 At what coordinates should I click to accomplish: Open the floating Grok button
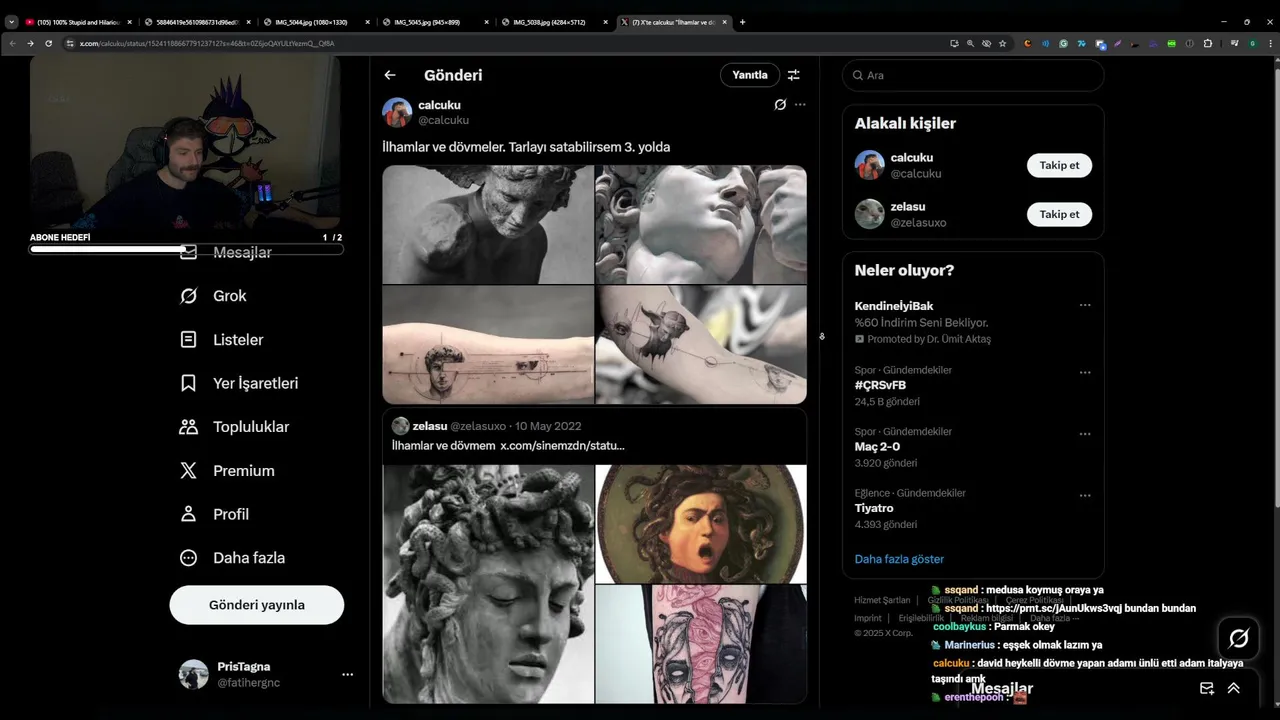click(x=1238, y=638)
